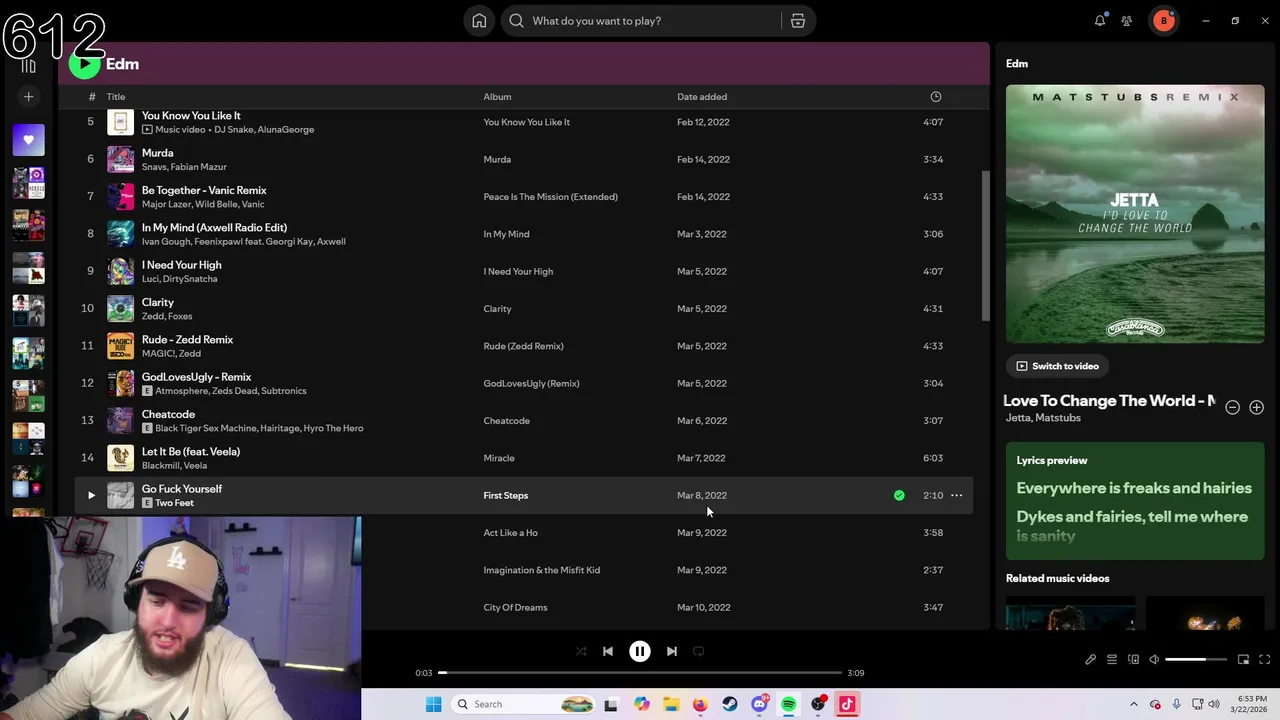
Task: Open Steam from the taskbar
Action: pos(730,704)
